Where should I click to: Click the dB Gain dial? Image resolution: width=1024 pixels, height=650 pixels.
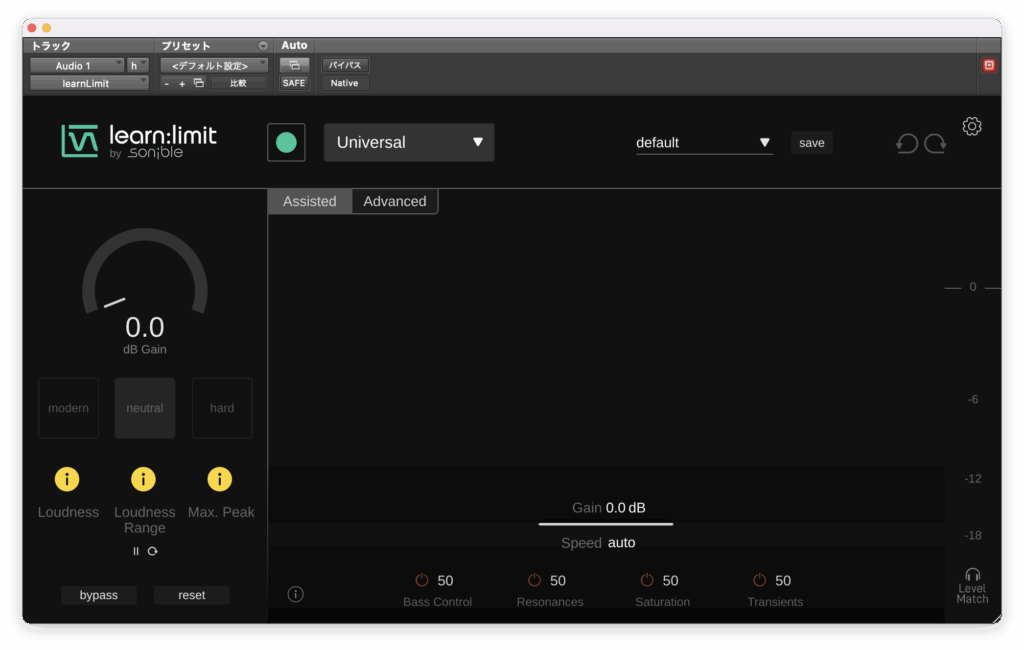(144, 273)
